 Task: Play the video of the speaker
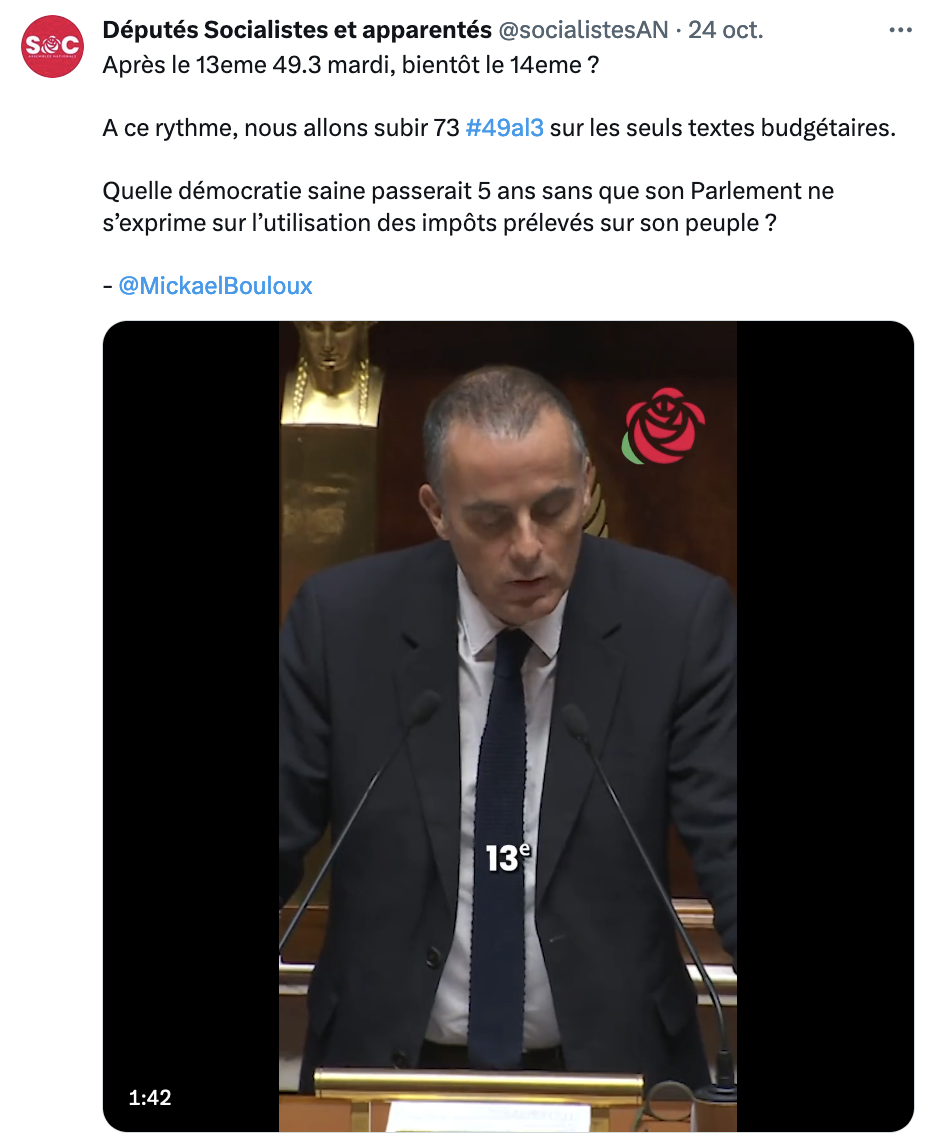coord(508,726)
